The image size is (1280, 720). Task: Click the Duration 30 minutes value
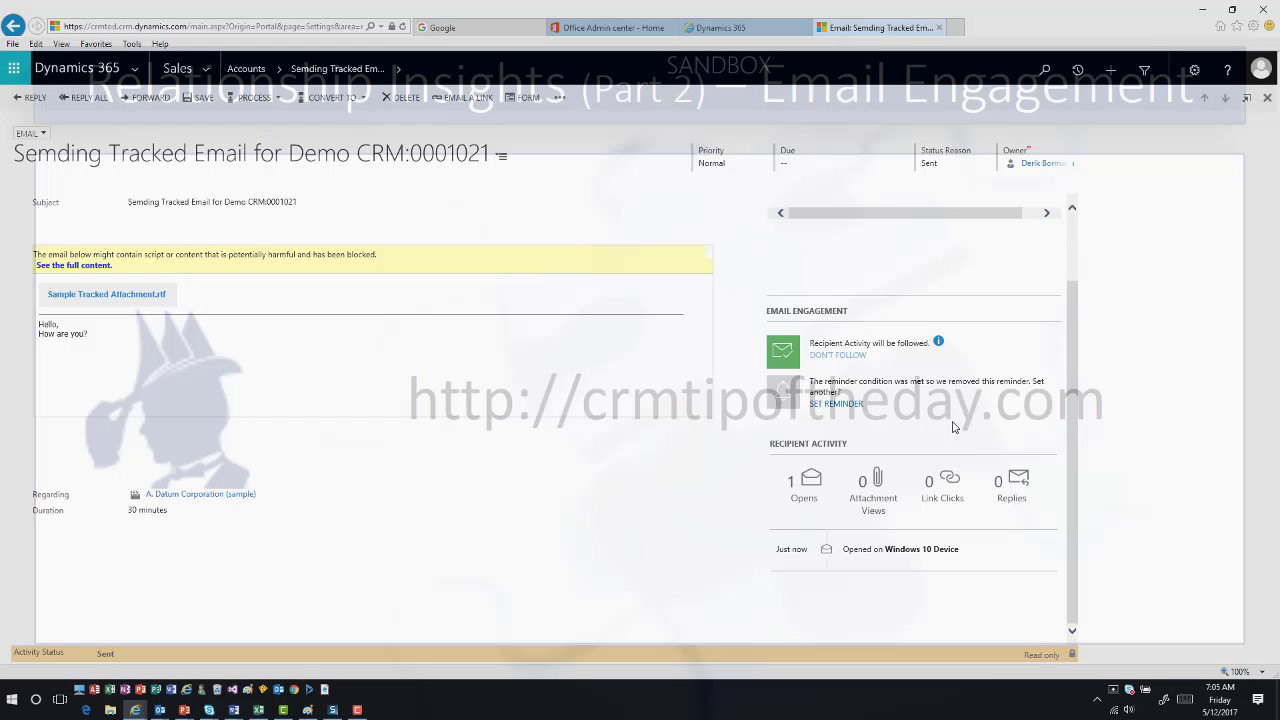[147, 510]
